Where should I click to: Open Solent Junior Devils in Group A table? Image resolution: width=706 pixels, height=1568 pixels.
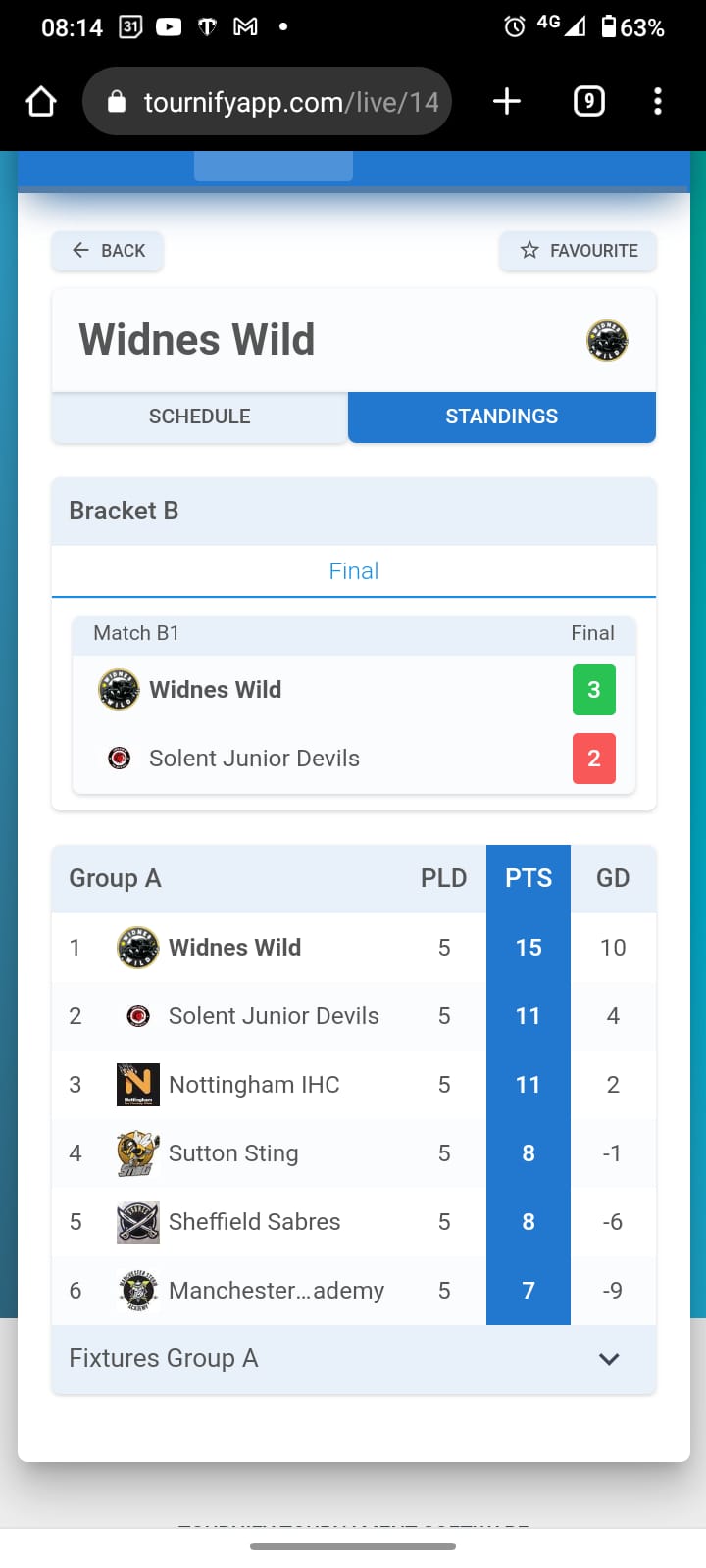[x=274, y=1016]
